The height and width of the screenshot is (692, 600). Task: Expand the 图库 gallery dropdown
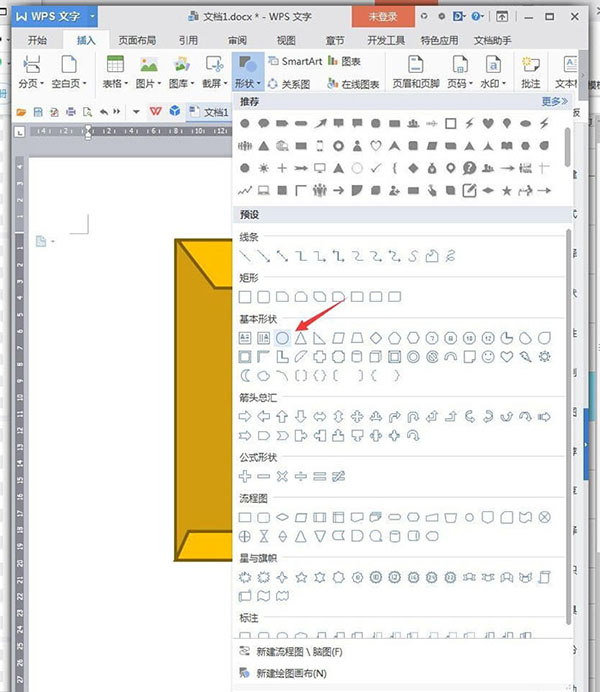(x=182, y=71)
